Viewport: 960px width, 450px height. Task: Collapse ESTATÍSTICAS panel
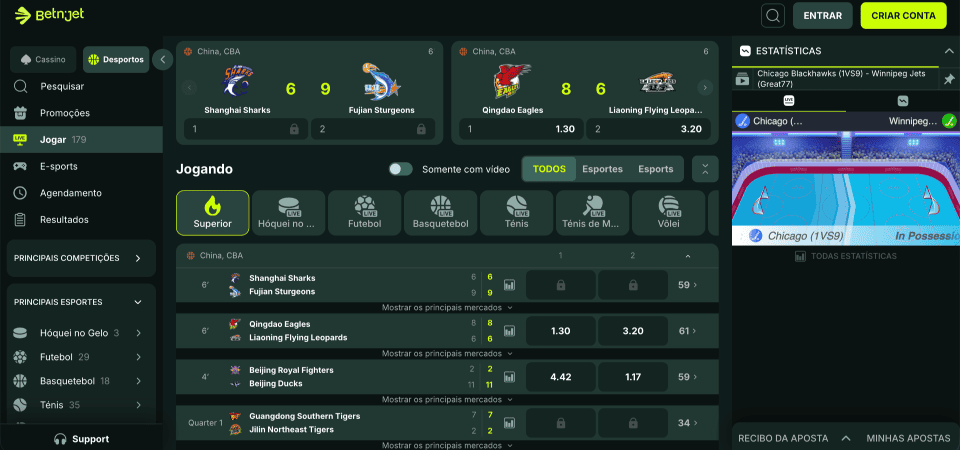coord(948,51)
